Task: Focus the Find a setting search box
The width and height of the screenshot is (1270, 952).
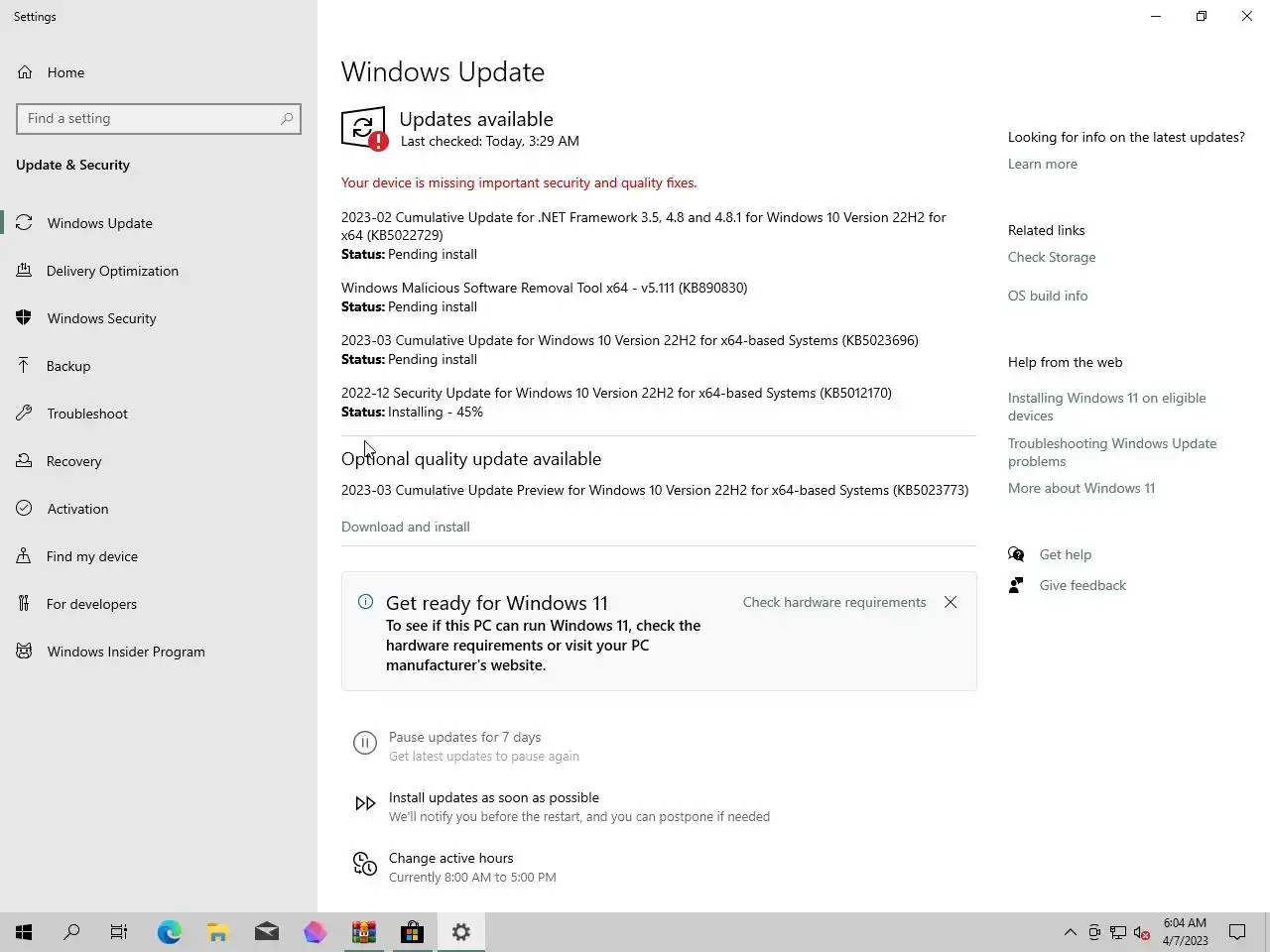Action: click(x=159, y=118)
